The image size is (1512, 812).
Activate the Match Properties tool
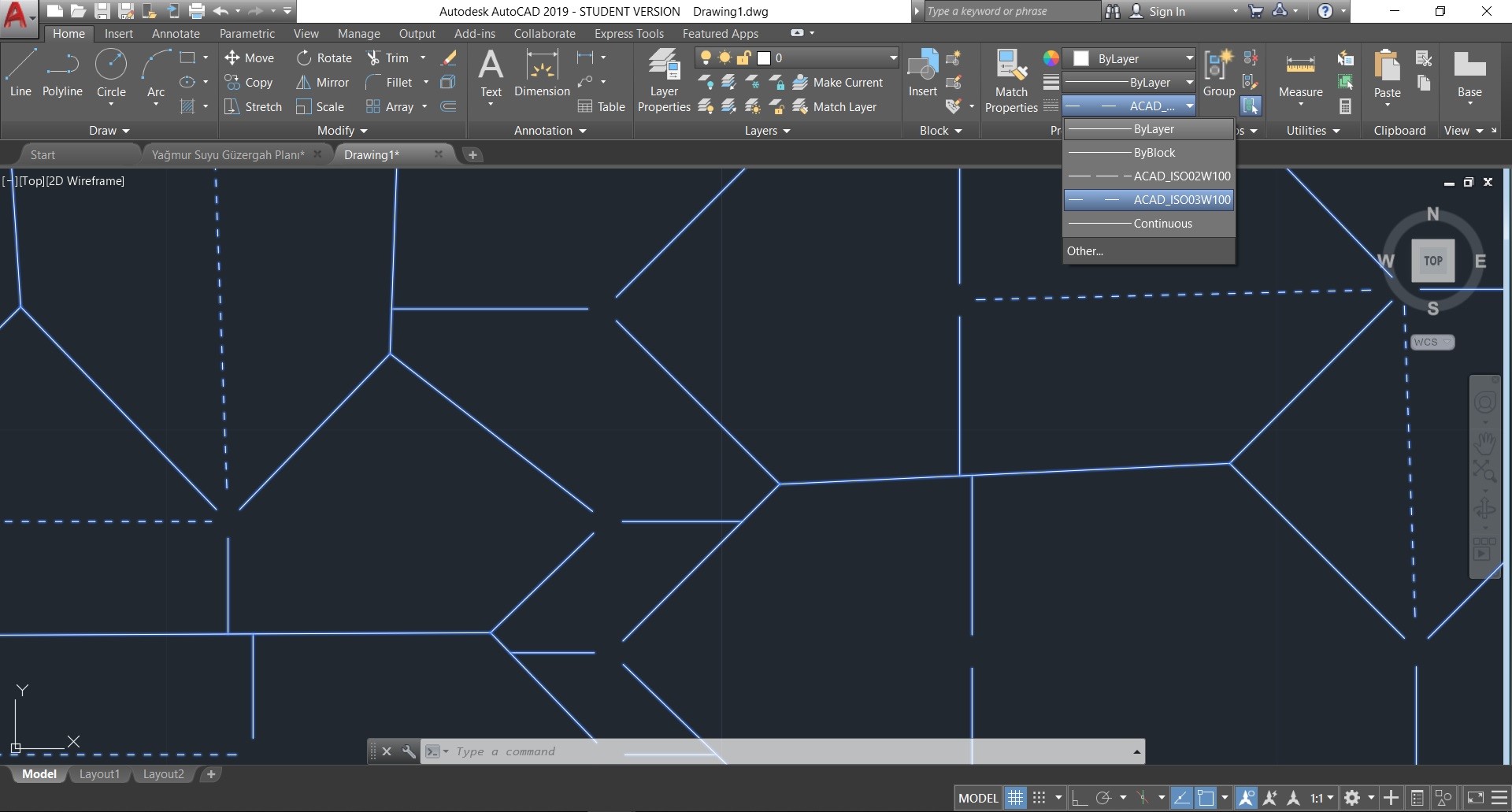pos(1011,79)
